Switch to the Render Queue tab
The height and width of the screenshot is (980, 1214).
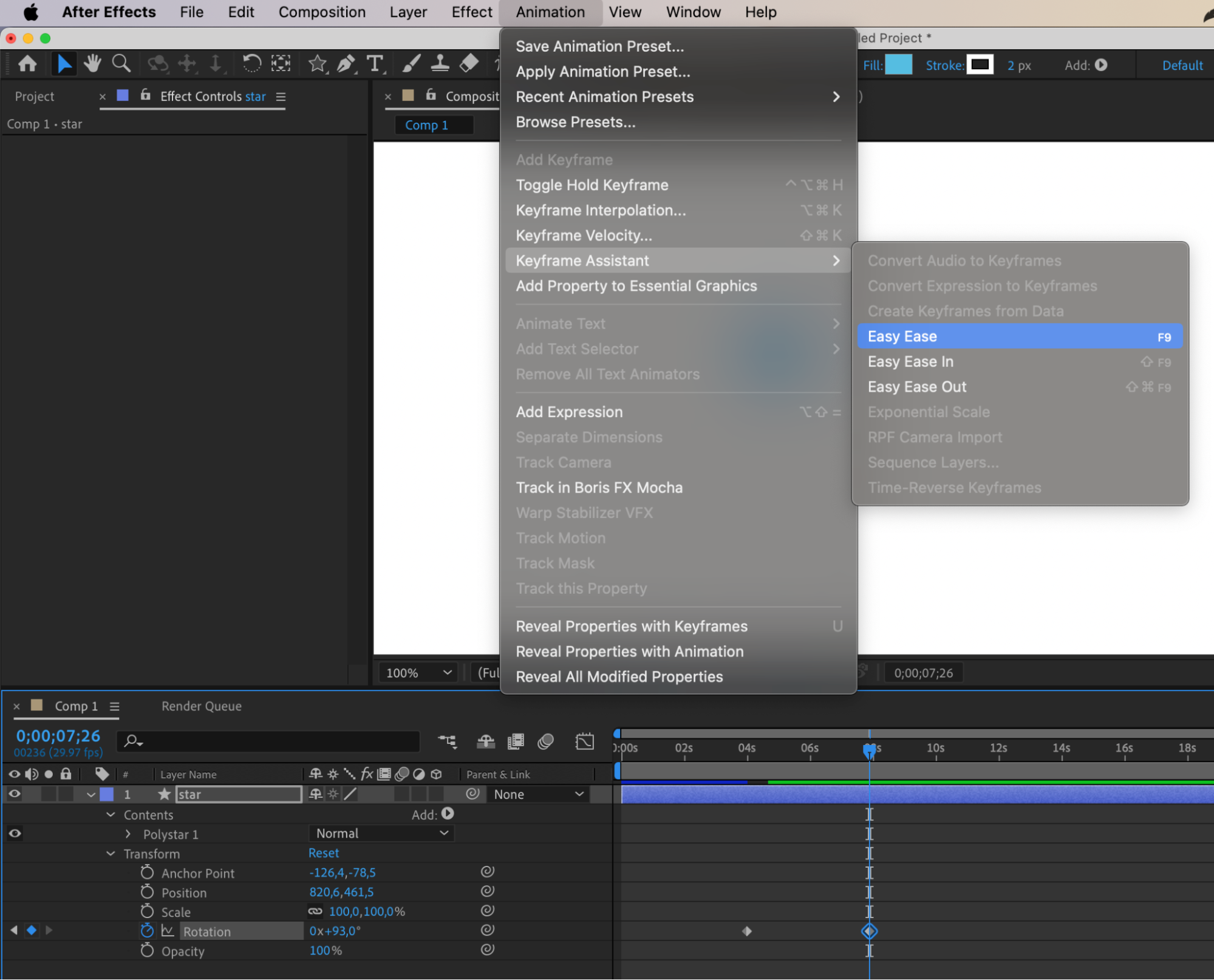click(201, 706)
